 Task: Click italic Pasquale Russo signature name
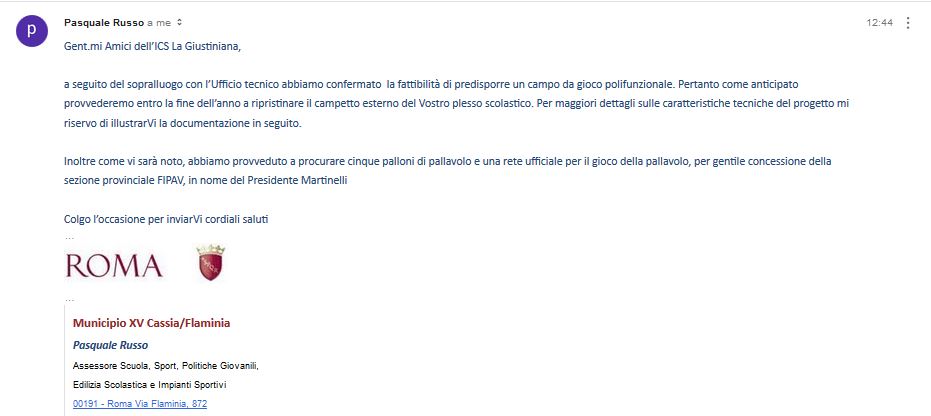[x=110, y=345]
